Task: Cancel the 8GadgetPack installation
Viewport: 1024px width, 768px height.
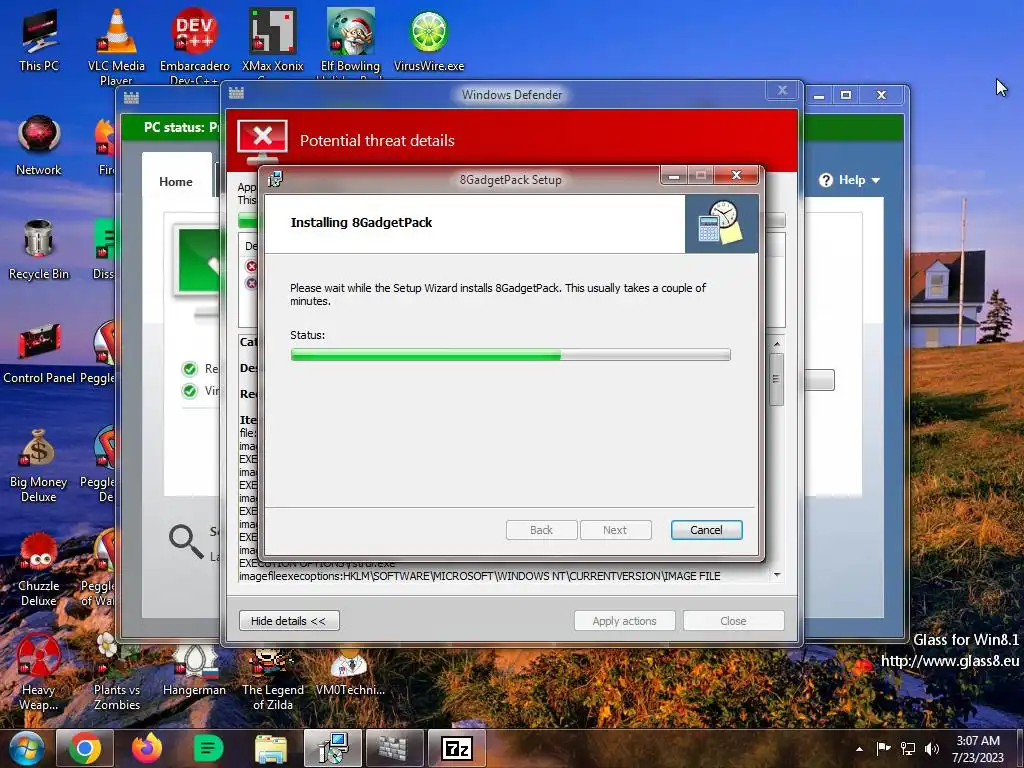Action: click(706, 530)
